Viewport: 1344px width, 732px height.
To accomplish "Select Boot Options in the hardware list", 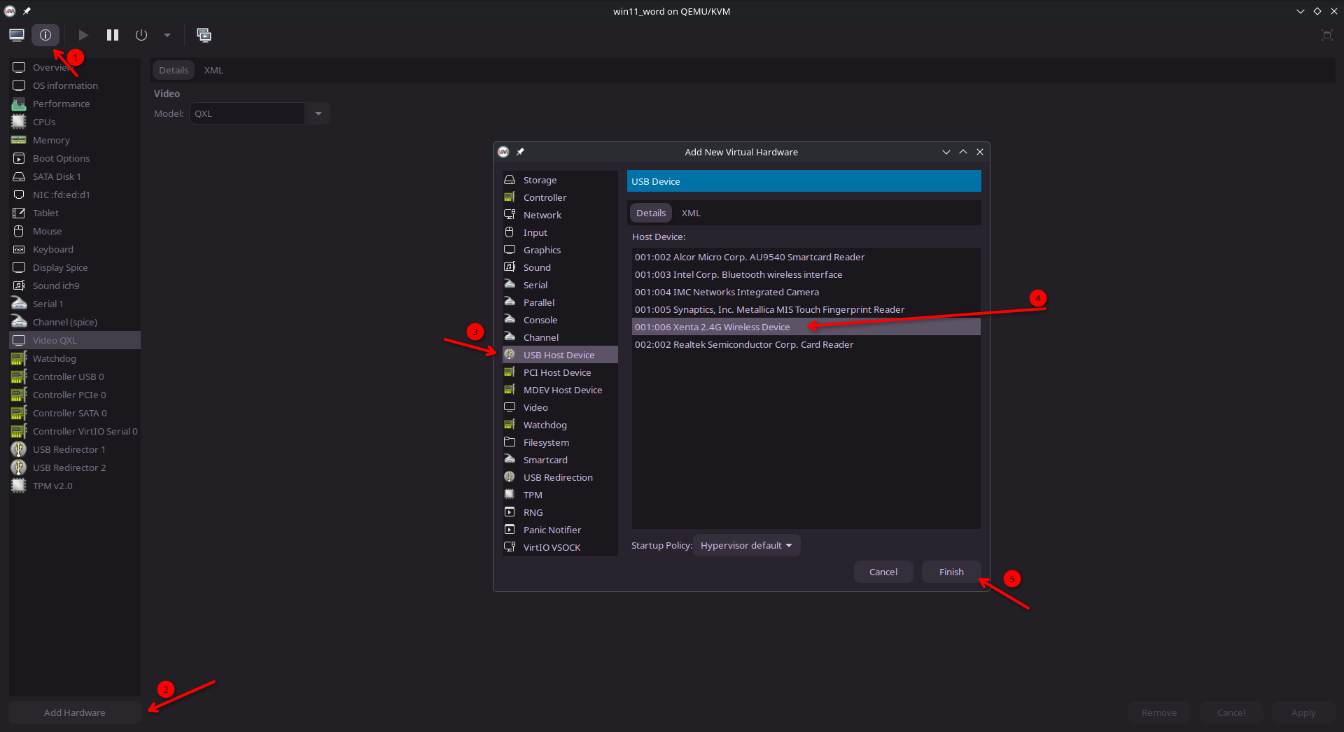I will click(x=61, y=159).
